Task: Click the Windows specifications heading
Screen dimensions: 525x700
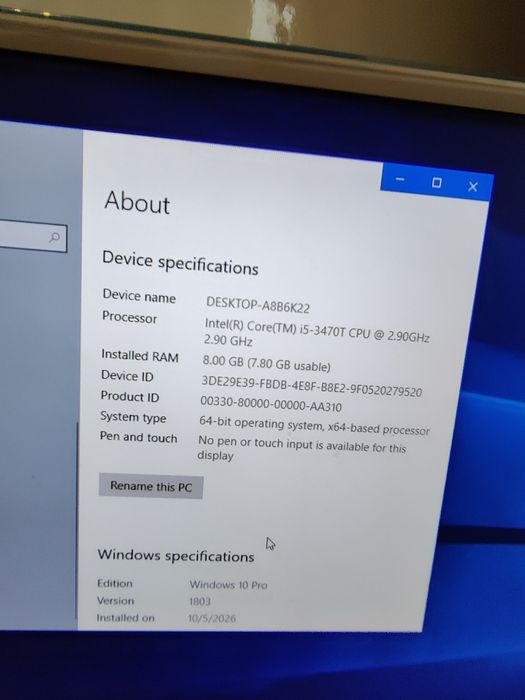Action: point(176,556)
